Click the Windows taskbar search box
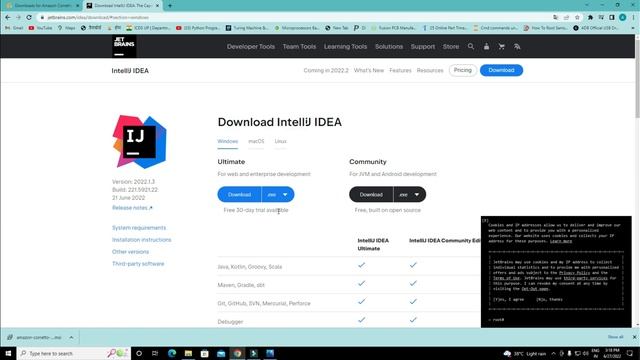The height and width of the screenshot is (360, 640). click(x=73, y=353)
